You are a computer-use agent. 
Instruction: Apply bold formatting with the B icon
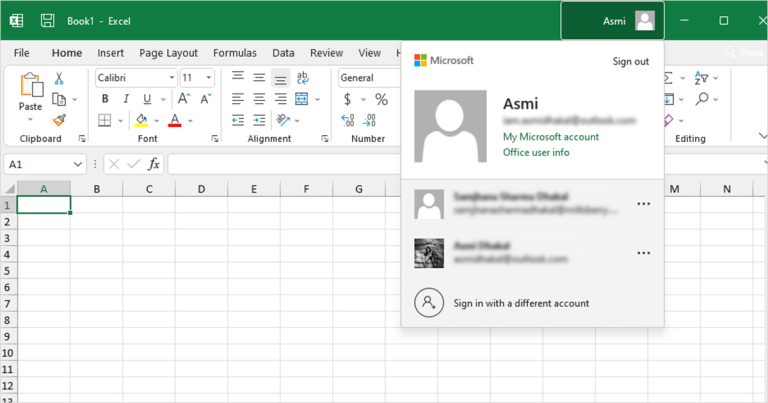tap(104, 99)
